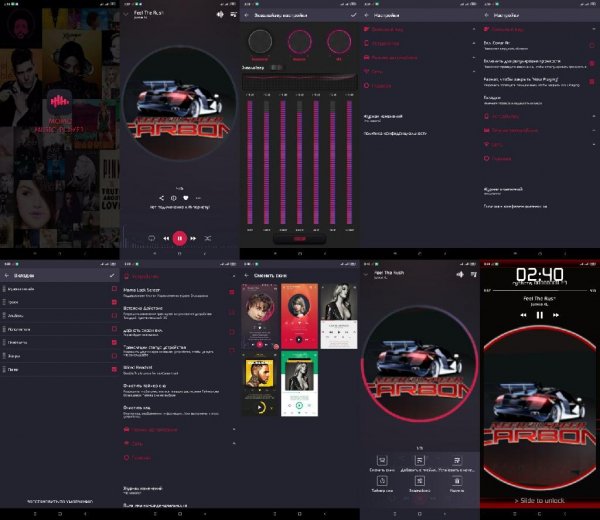The height and width of the screenshot is (520, 600).
Task: Check the Исполнители tab checkbox
Action: coord(114,329)
